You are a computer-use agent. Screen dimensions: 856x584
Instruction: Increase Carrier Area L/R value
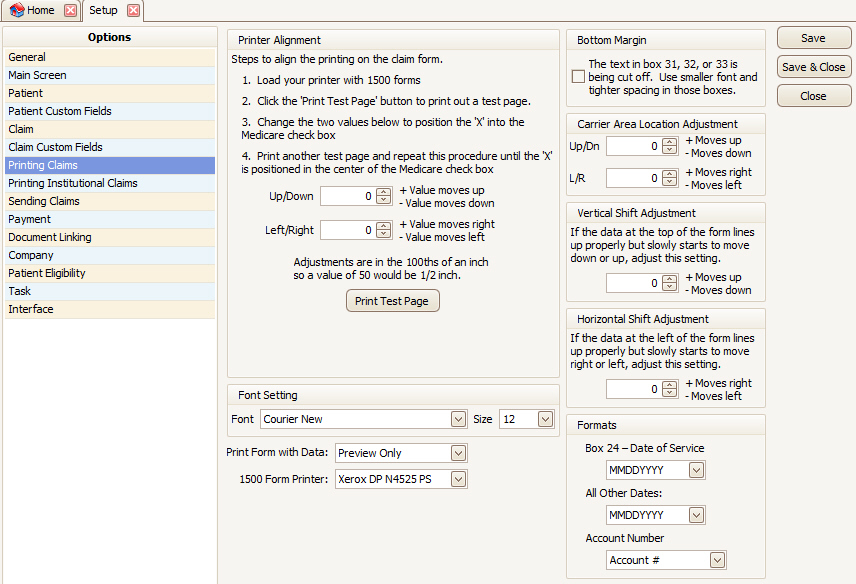pos(669,174)
